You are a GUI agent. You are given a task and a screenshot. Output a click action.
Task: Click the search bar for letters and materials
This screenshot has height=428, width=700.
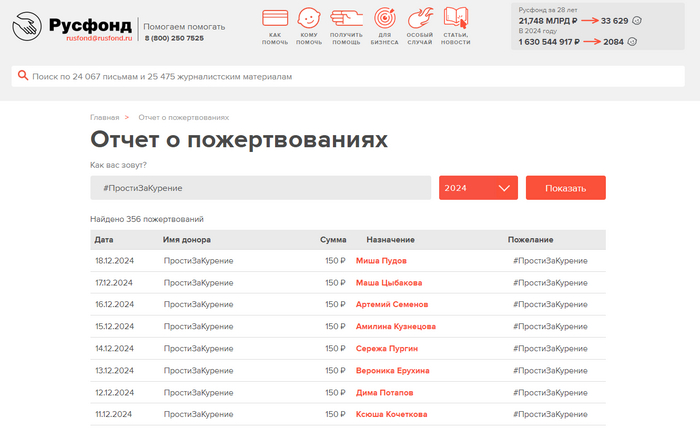pyautogui.click(x=350, y=76)
